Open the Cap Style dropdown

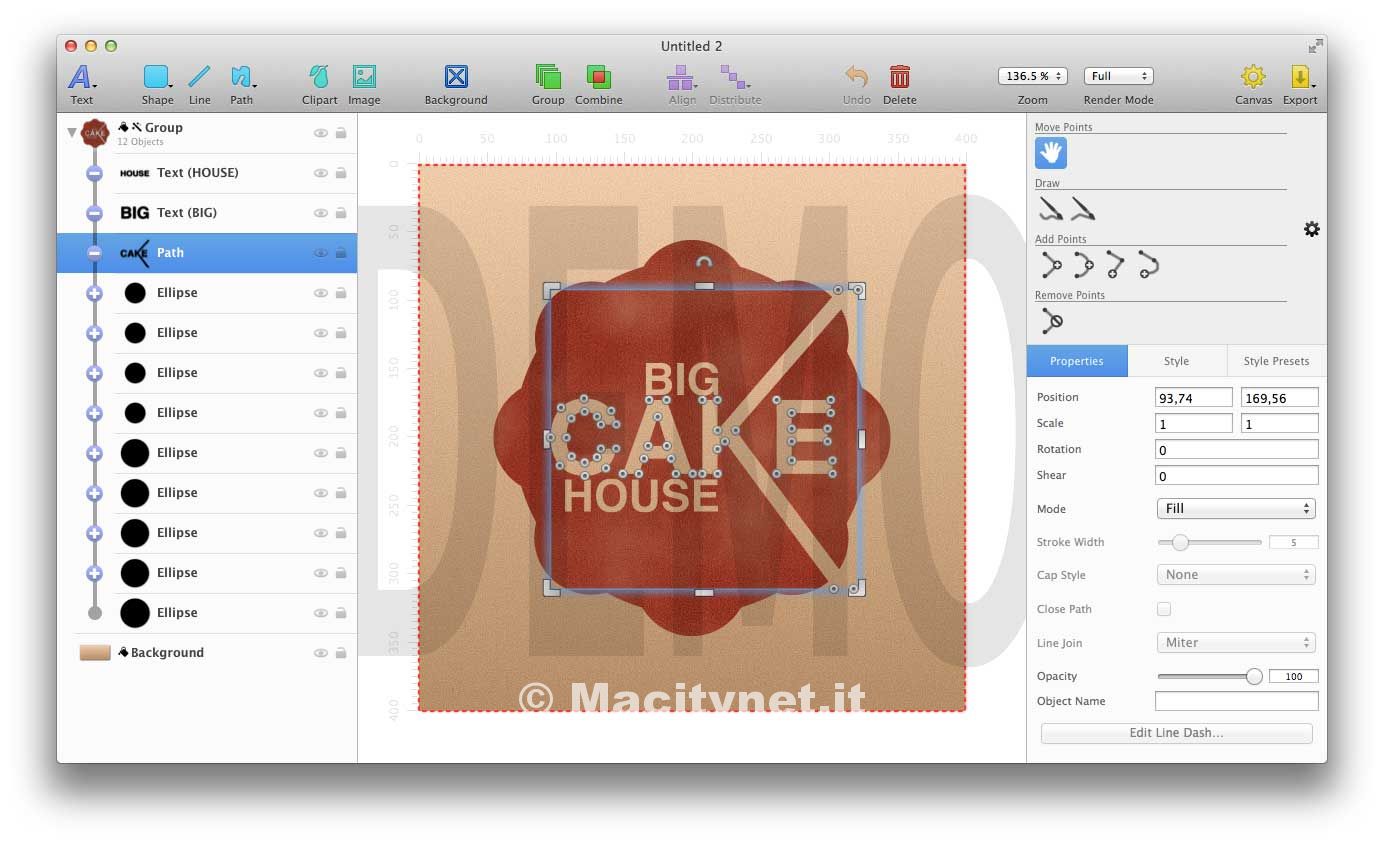(x=1236, y=575)
